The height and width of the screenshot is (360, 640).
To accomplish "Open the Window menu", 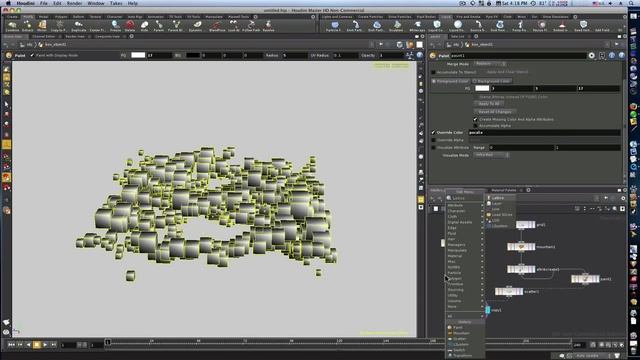I will pyautogui.click(x=96, y=3).
